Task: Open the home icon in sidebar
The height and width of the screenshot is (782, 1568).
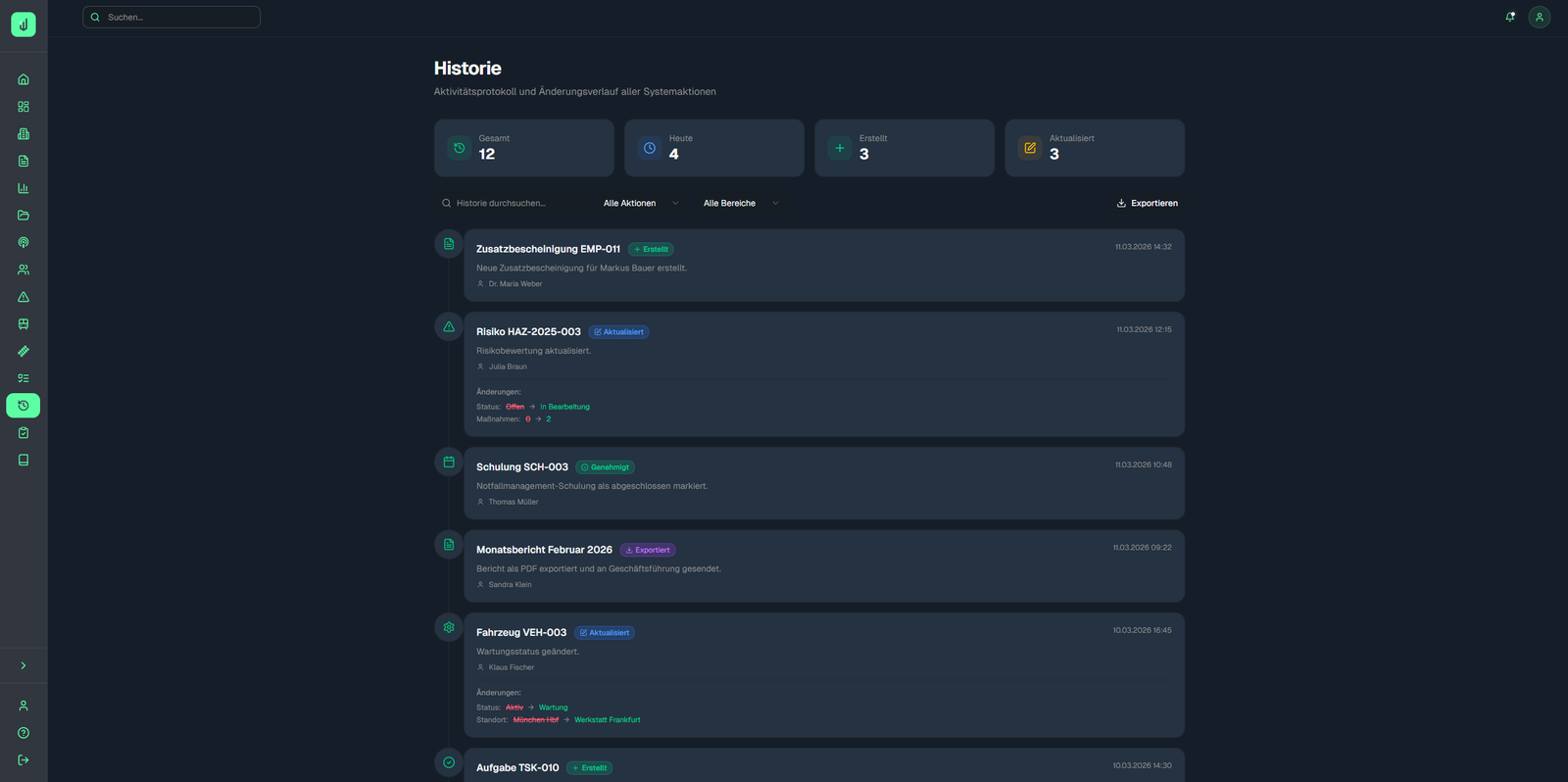Action: (24, 79)
